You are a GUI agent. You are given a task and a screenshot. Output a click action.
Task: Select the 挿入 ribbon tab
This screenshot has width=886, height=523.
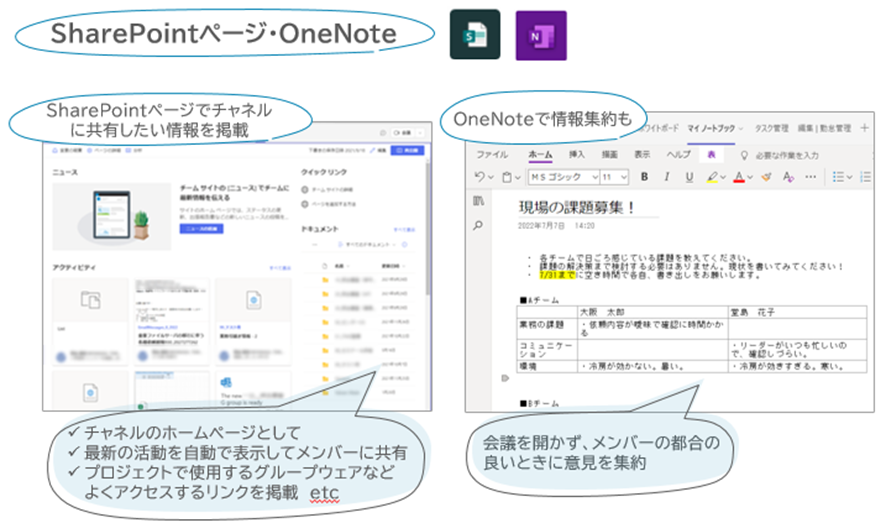[x=576, y=155]
